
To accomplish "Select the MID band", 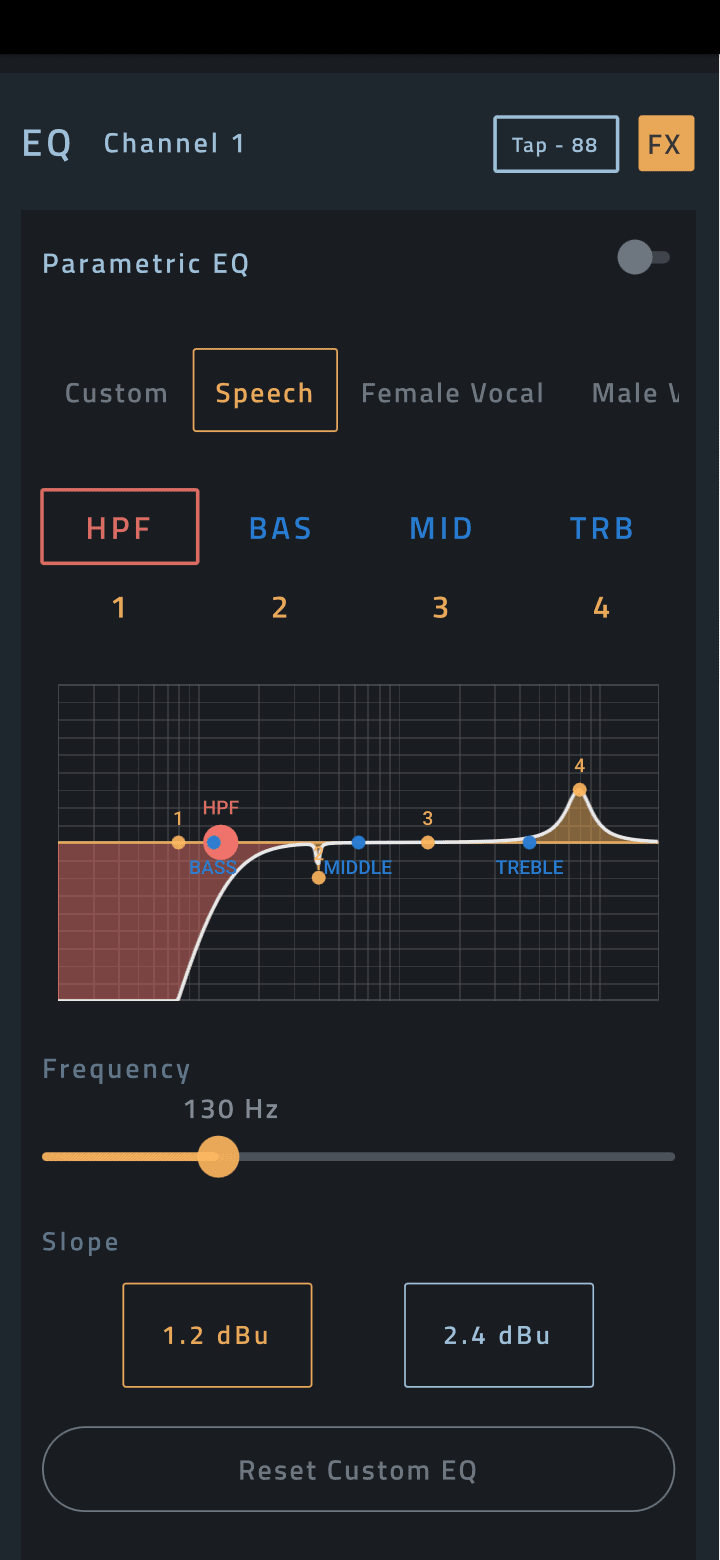I will (x=441, y=528).
